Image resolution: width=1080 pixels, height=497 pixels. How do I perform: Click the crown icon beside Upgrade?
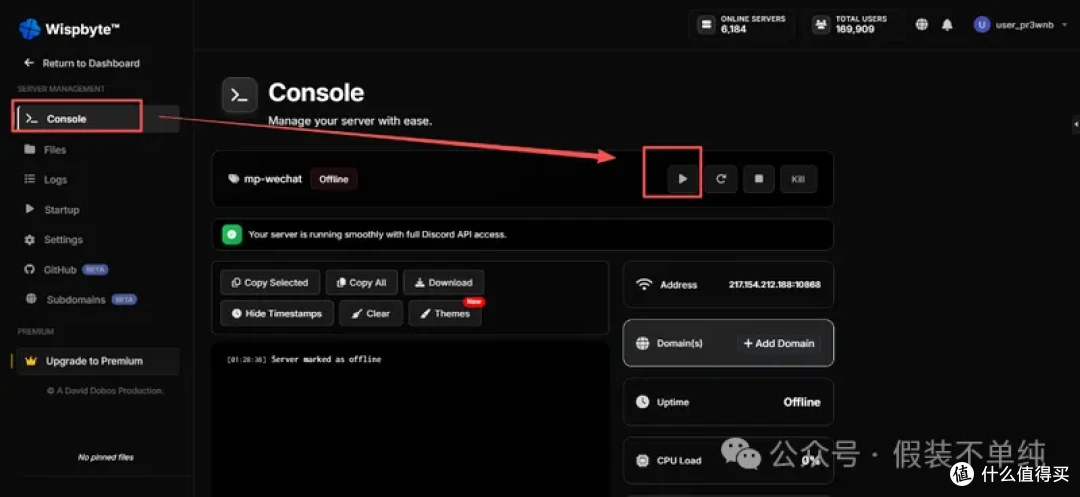click(30, 361)
